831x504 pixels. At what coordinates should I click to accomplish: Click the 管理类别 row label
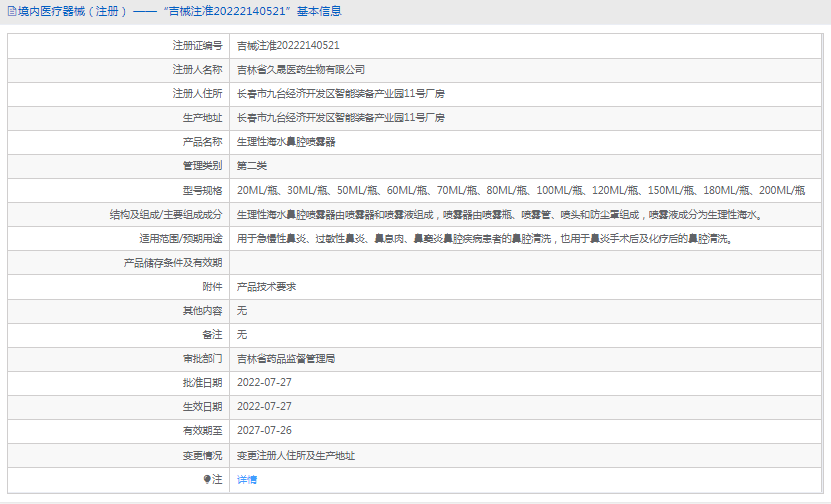pyautogui.click(x=202, y=166)
